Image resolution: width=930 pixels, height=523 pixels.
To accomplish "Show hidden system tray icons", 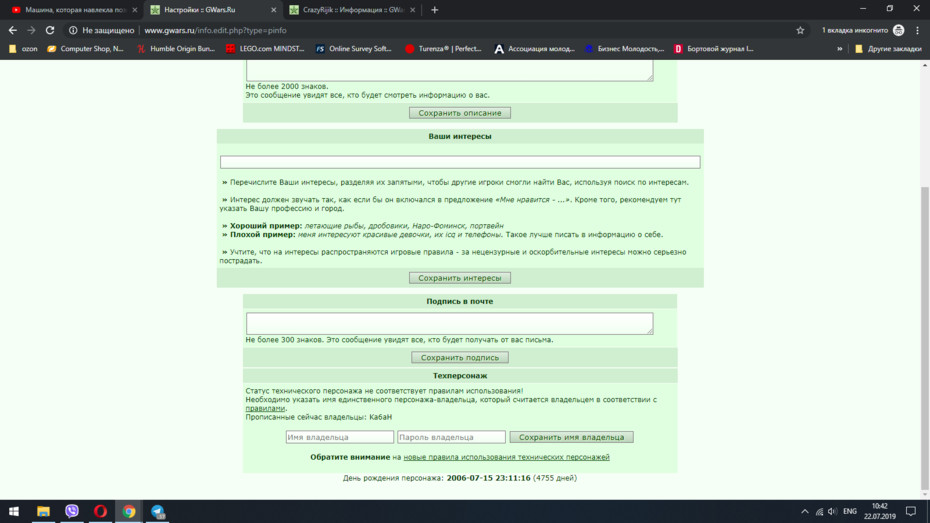I will 804,511.
